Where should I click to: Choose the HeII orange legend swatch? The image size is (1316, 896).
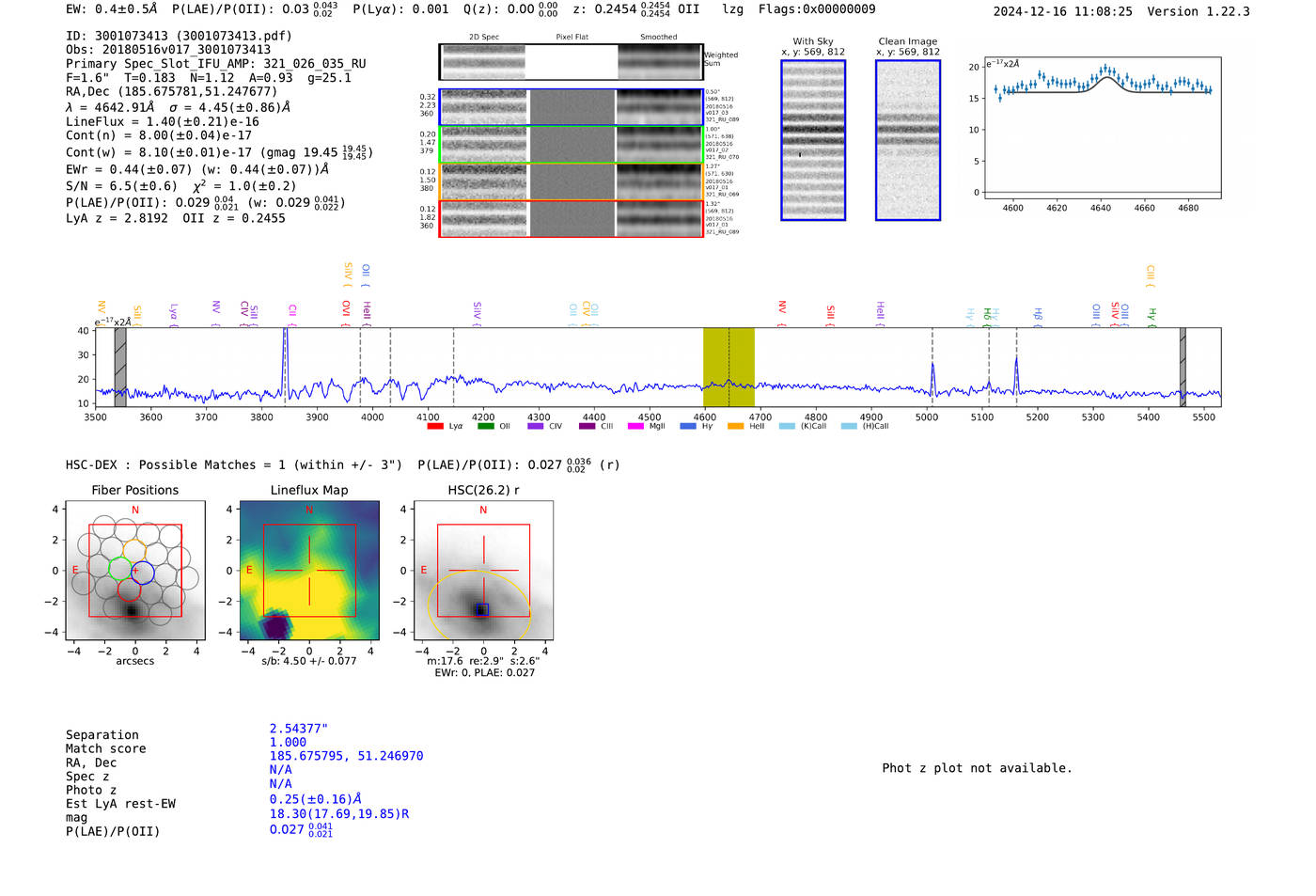735,426
